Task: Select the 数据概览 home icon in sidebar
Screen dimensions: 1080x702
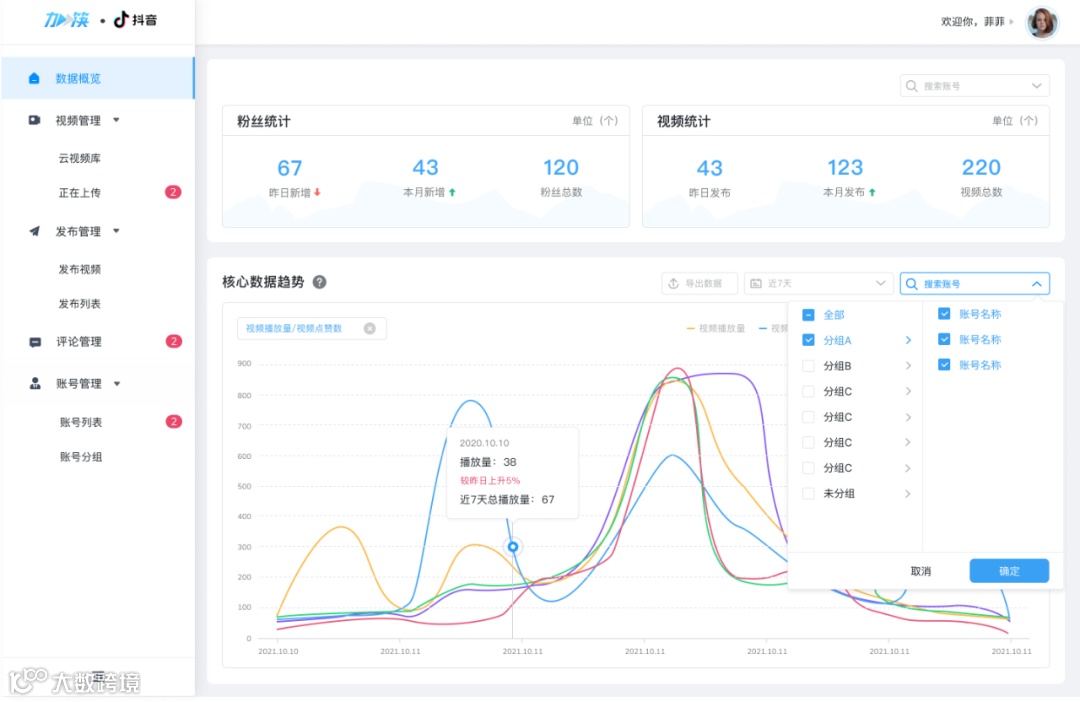Action: click(35, 77)
